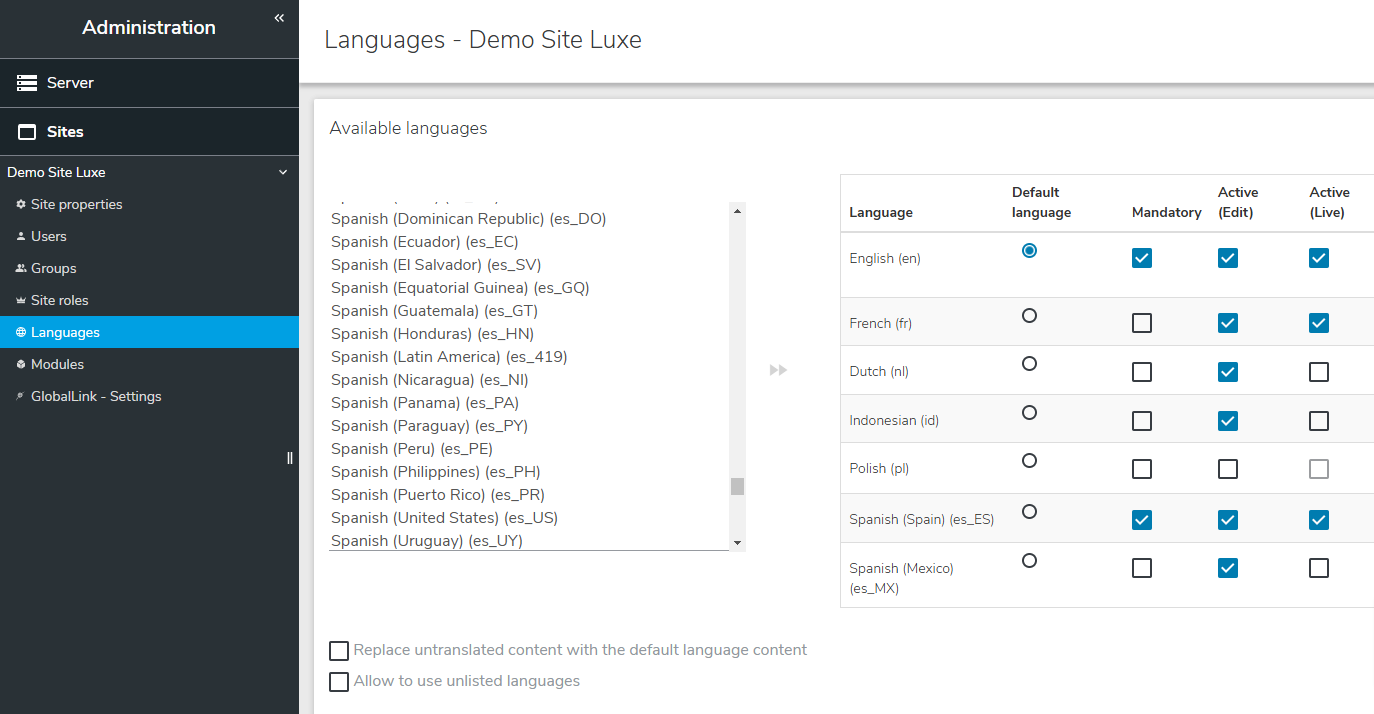Collapse the Administration sidebar with the double chevron

(278, 17)
